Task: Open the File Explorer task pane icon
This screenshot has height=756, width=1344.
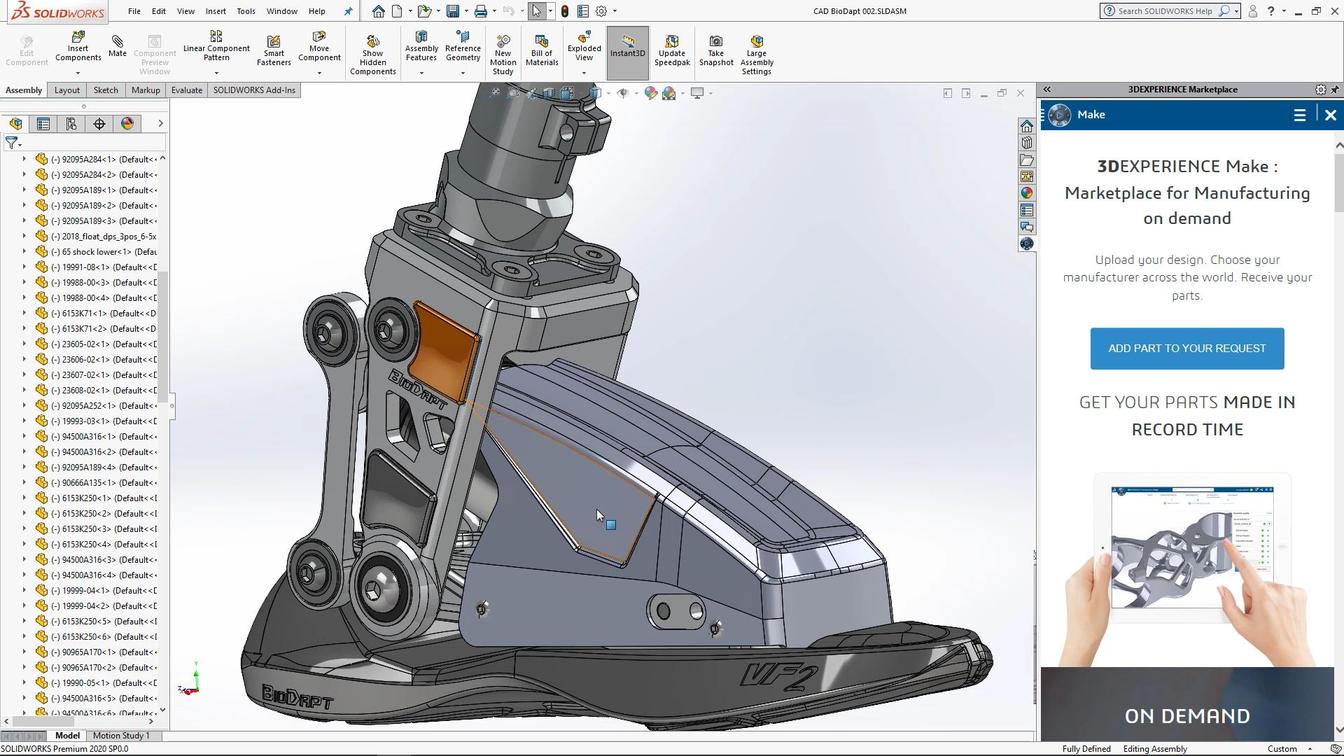Action: click(x=1027, y=160)
